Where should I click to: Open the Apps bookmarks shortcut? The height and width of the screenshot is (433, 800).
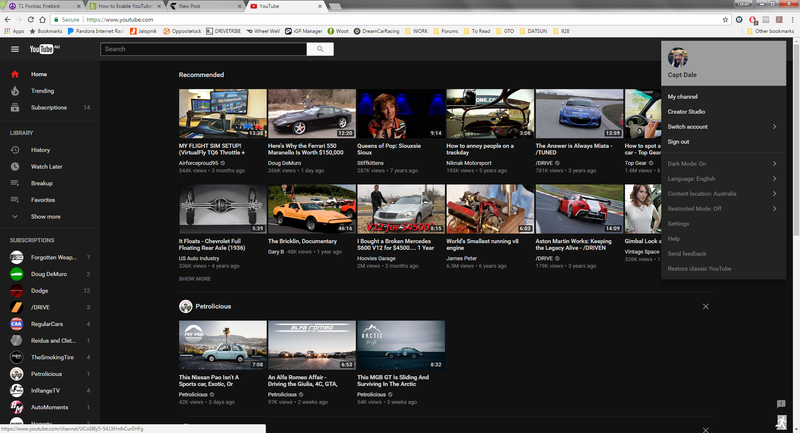coord(14,31)
